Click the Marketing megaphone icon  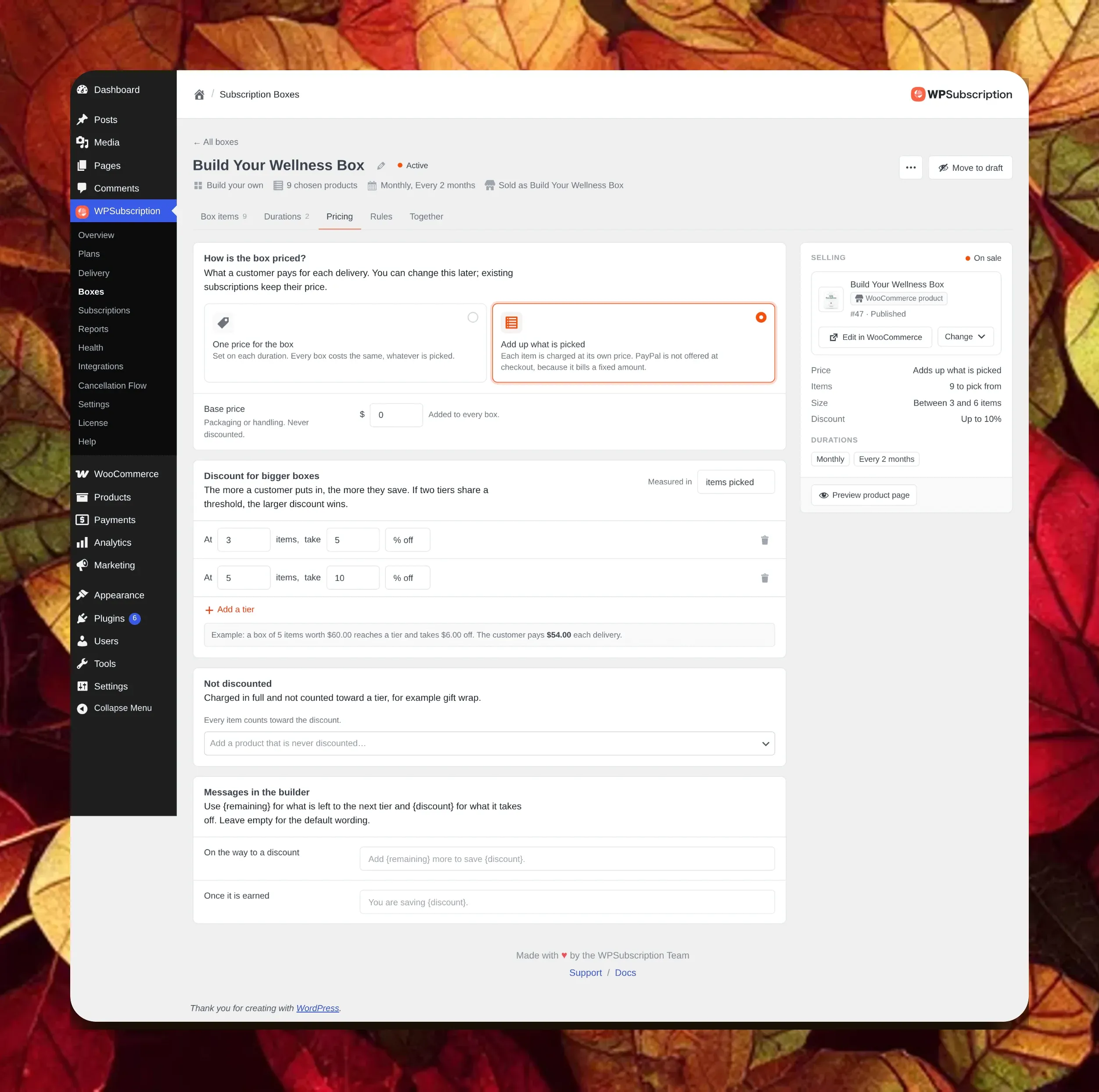83,565
